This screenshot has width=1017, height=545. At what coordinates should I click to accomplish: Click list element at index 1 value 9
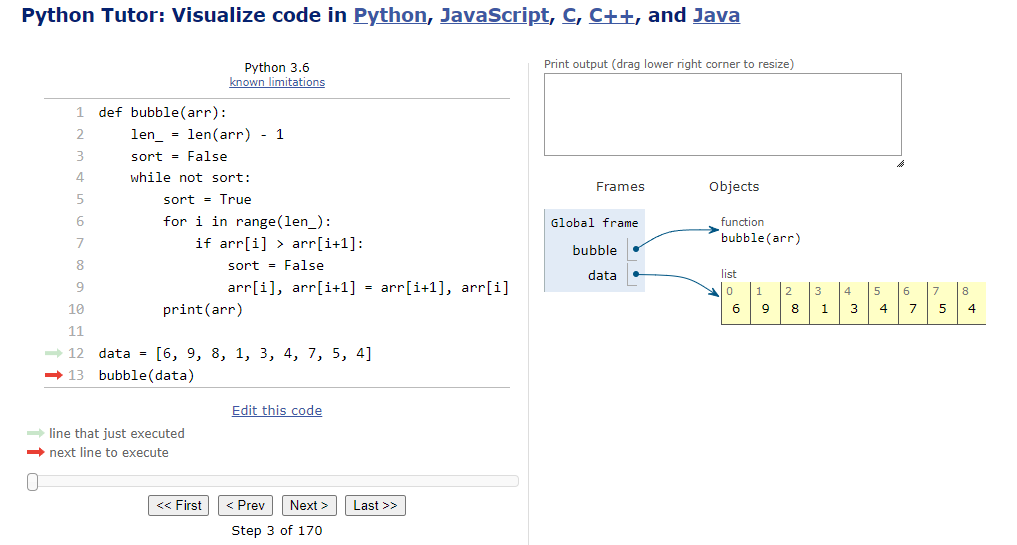765,303
